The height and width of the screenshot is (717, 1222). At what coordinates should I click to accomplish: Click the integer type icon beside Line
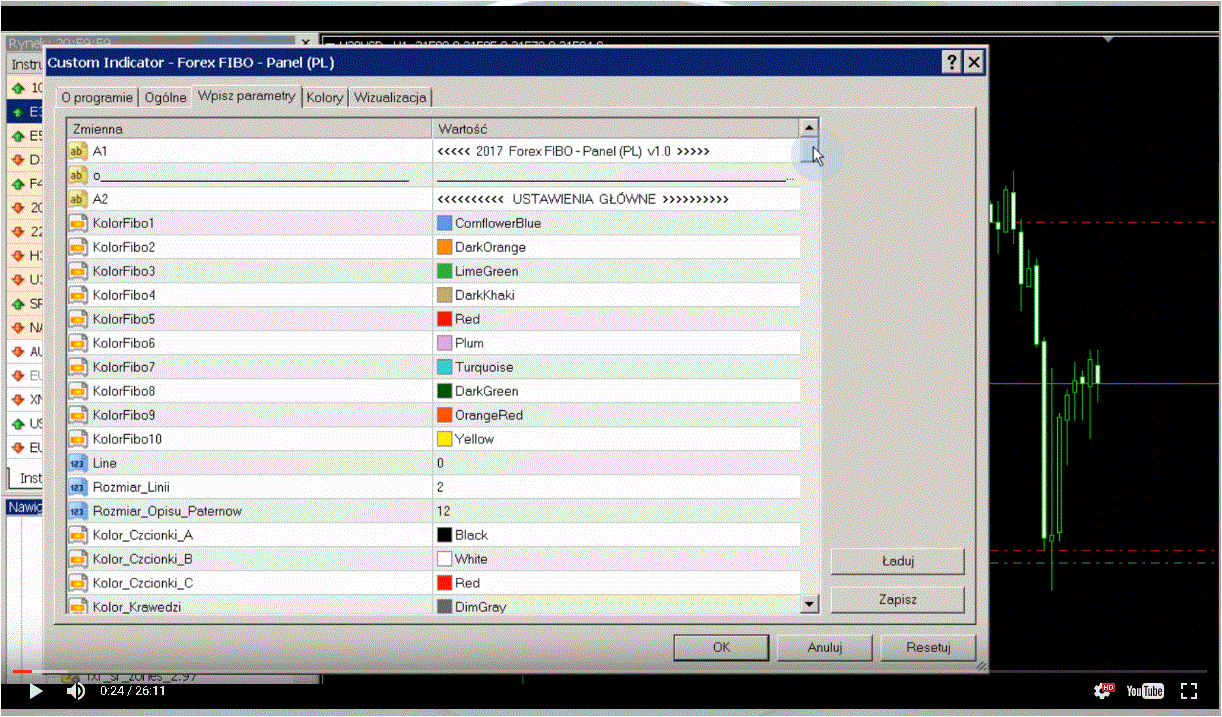coord(78,463)
